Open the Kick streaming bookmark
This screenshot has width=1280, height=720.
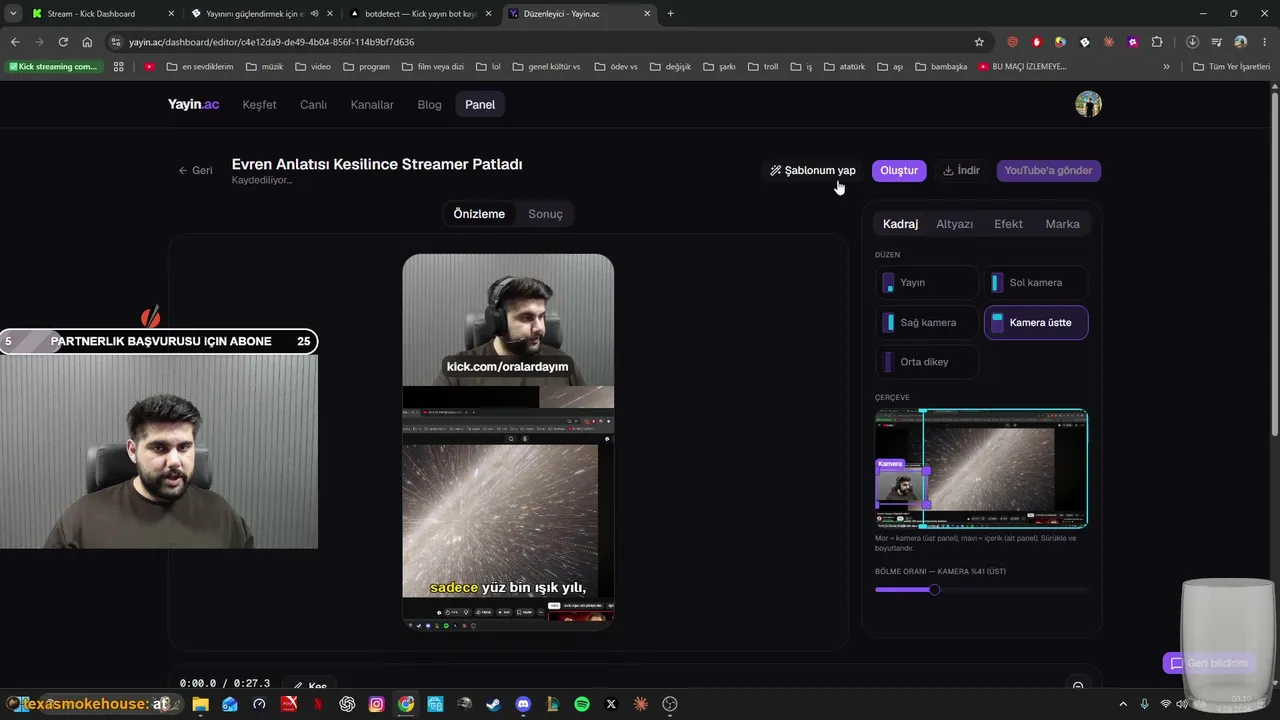pos(53,67)
